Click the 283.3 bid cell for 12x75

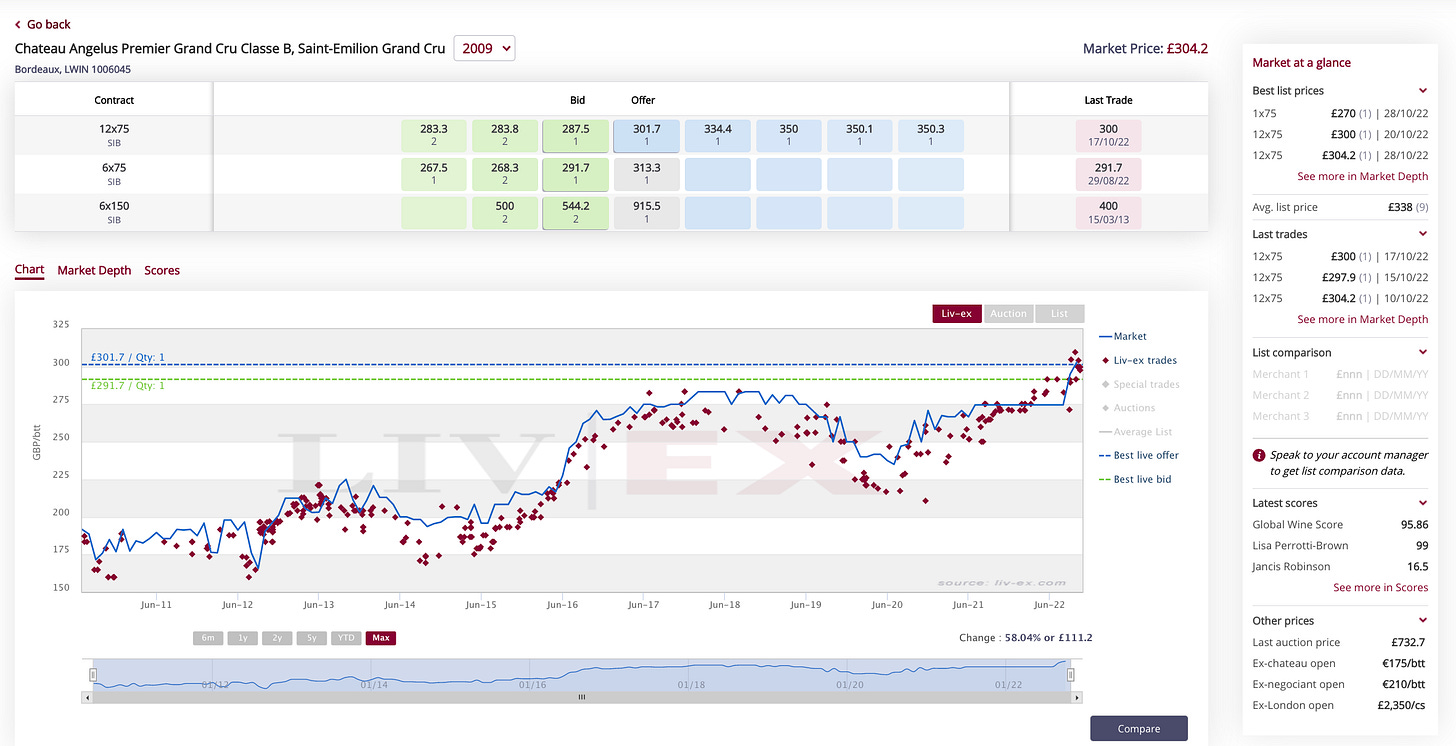tap(434, 136)
